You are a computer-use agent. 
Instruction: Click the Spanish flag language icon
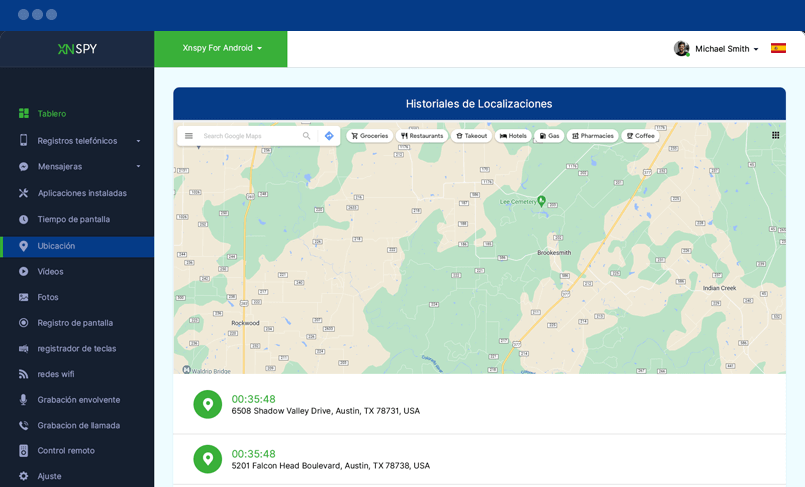click(x=778, y=48)
